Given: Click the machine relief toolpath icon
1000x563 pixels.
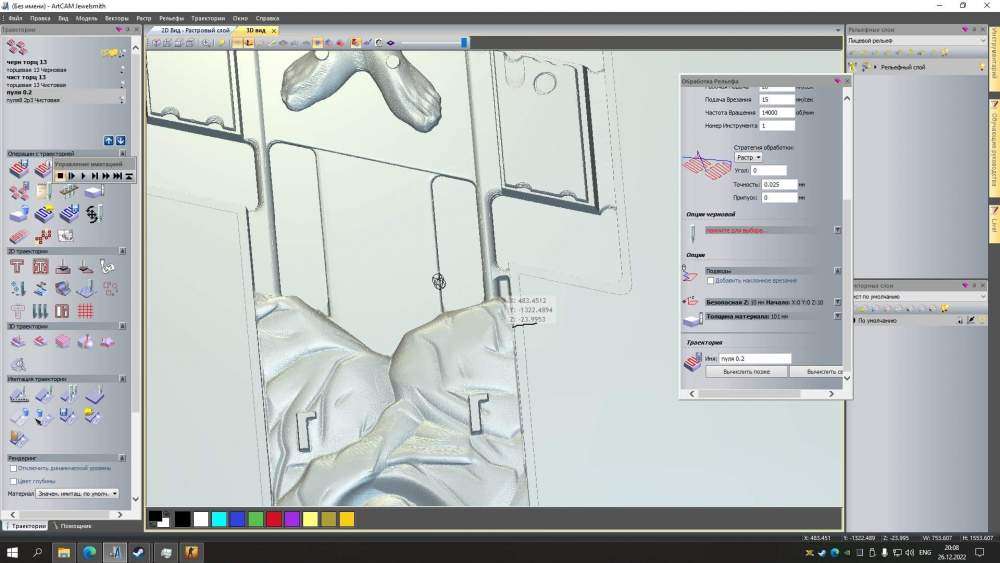Looking at the screenshot, I should point(18,342).
